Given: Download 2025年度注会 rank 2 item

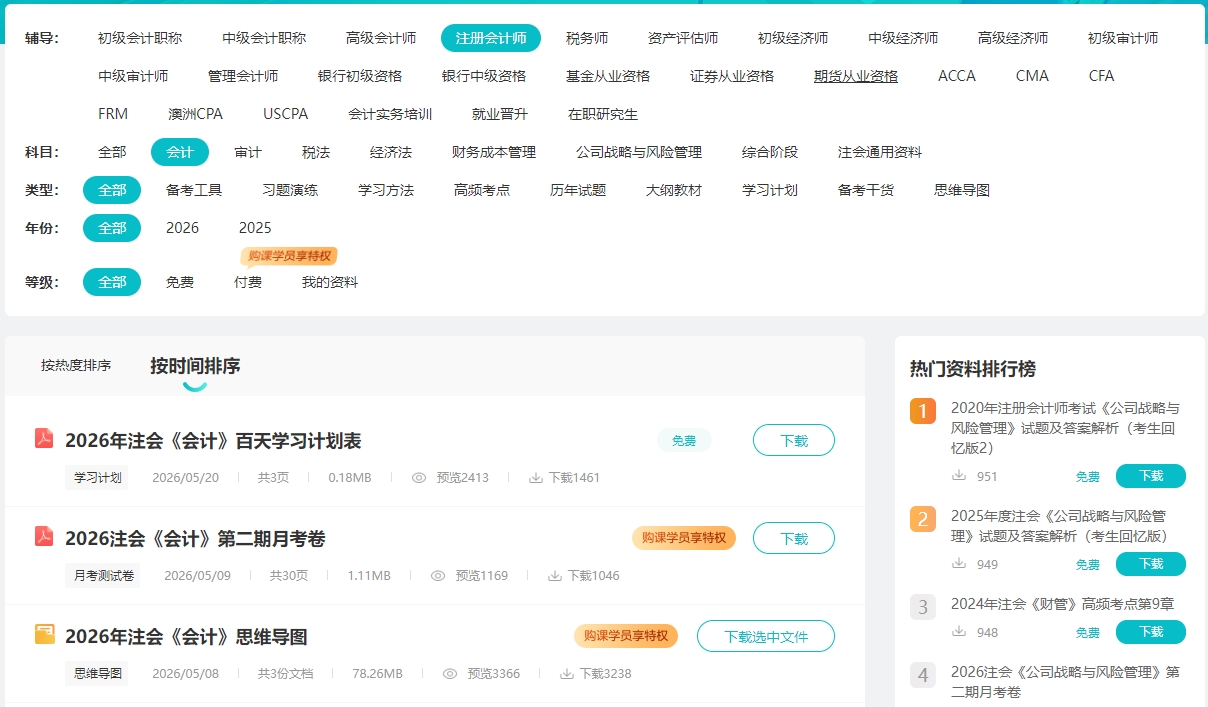Looking at the screenshot, I should (1151, 564).
